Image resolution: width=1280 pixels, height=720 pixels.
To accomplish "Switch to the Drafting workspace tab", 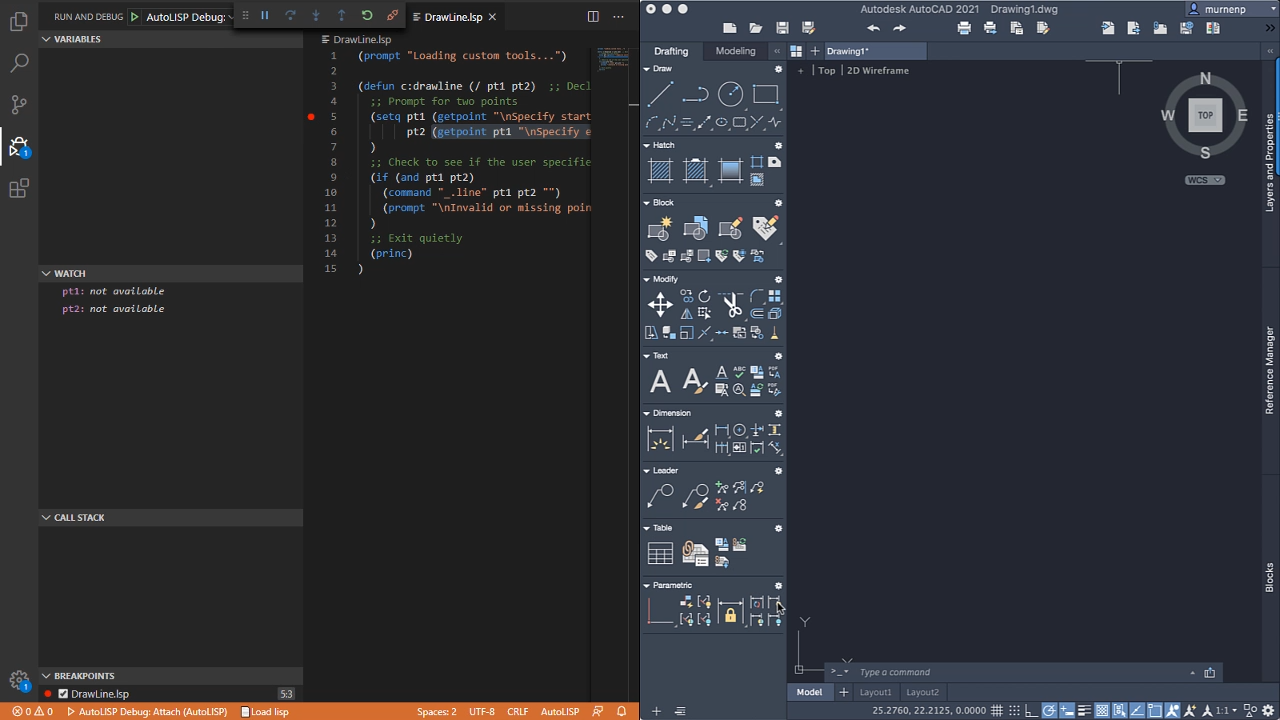I will coord(671,51).
